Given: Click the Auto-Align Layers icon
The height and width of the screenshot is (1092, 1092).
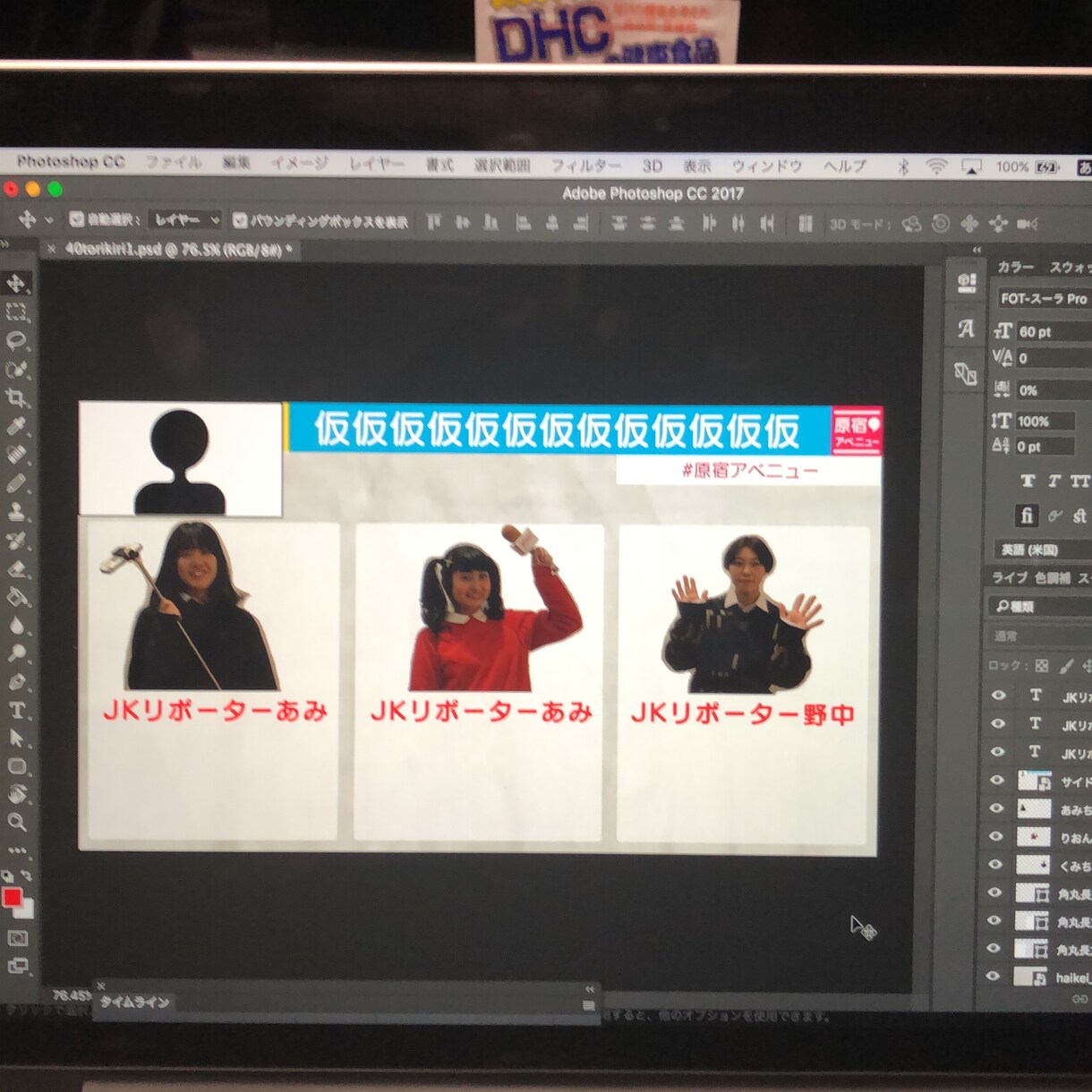Looking at the screenshot, I should [x=805, y=223].
